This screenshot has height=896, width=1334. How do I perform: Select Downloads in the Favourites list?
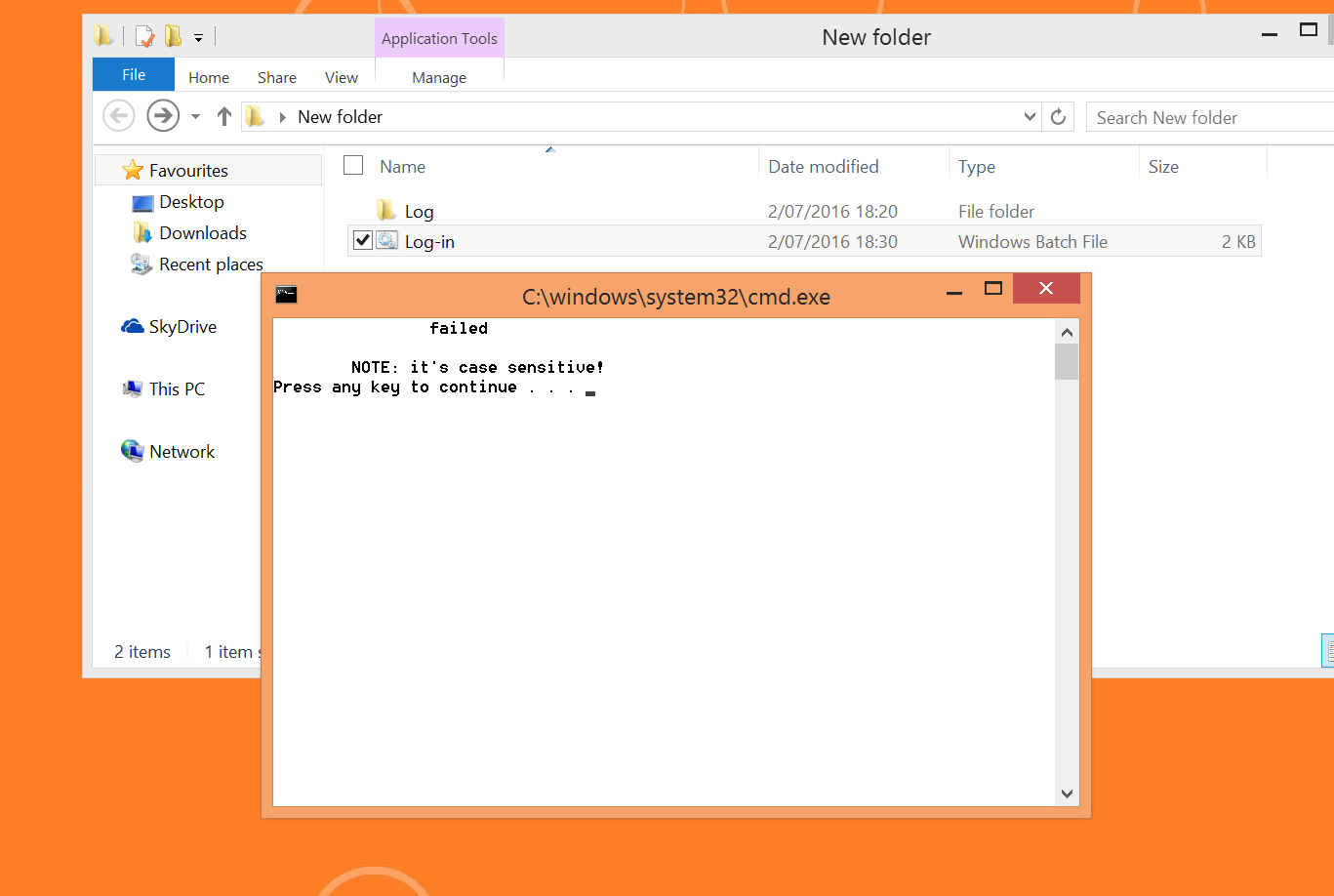[201, 232]
